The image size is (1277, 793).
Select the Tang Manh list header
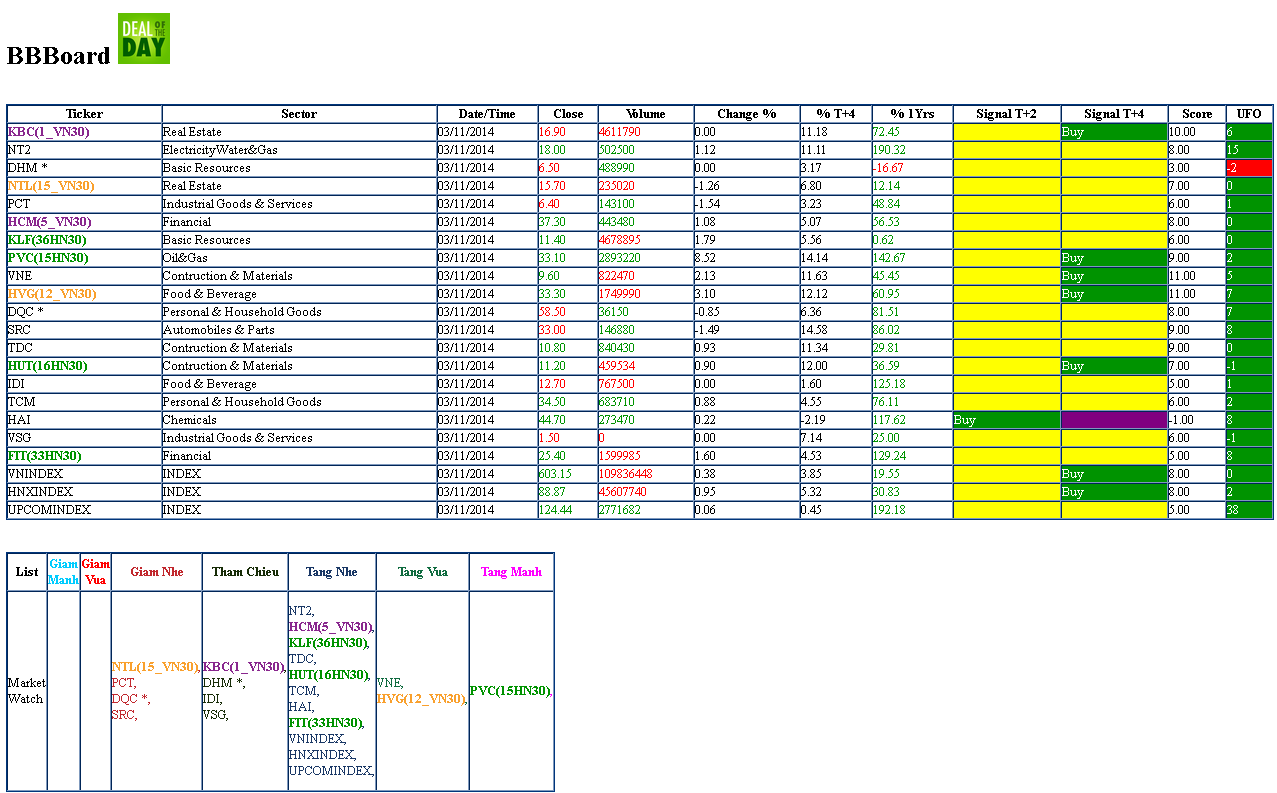click(511, 572)
